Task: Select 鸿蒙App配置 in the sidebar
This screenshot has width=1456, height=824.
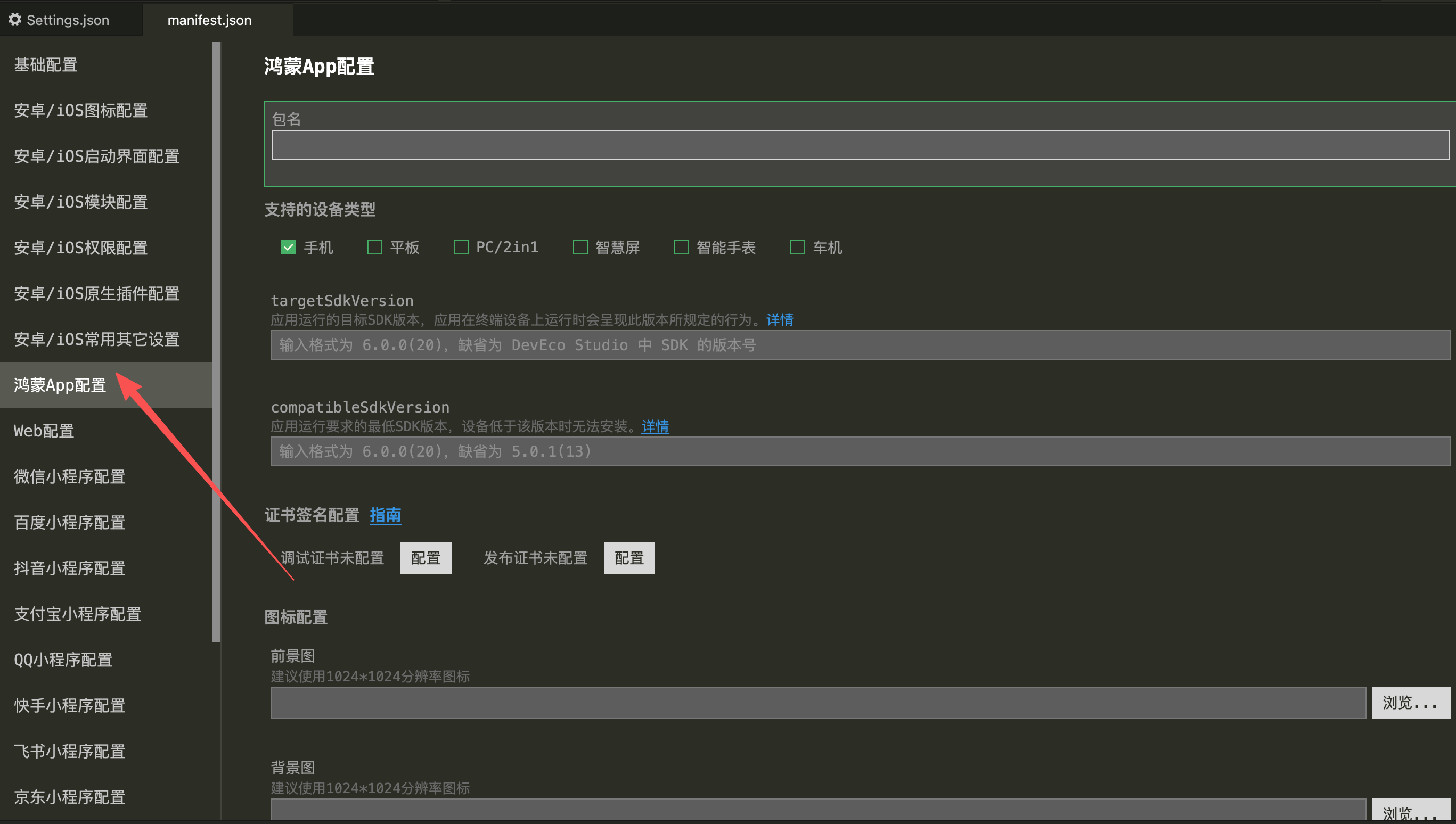Action: point(106,385)
